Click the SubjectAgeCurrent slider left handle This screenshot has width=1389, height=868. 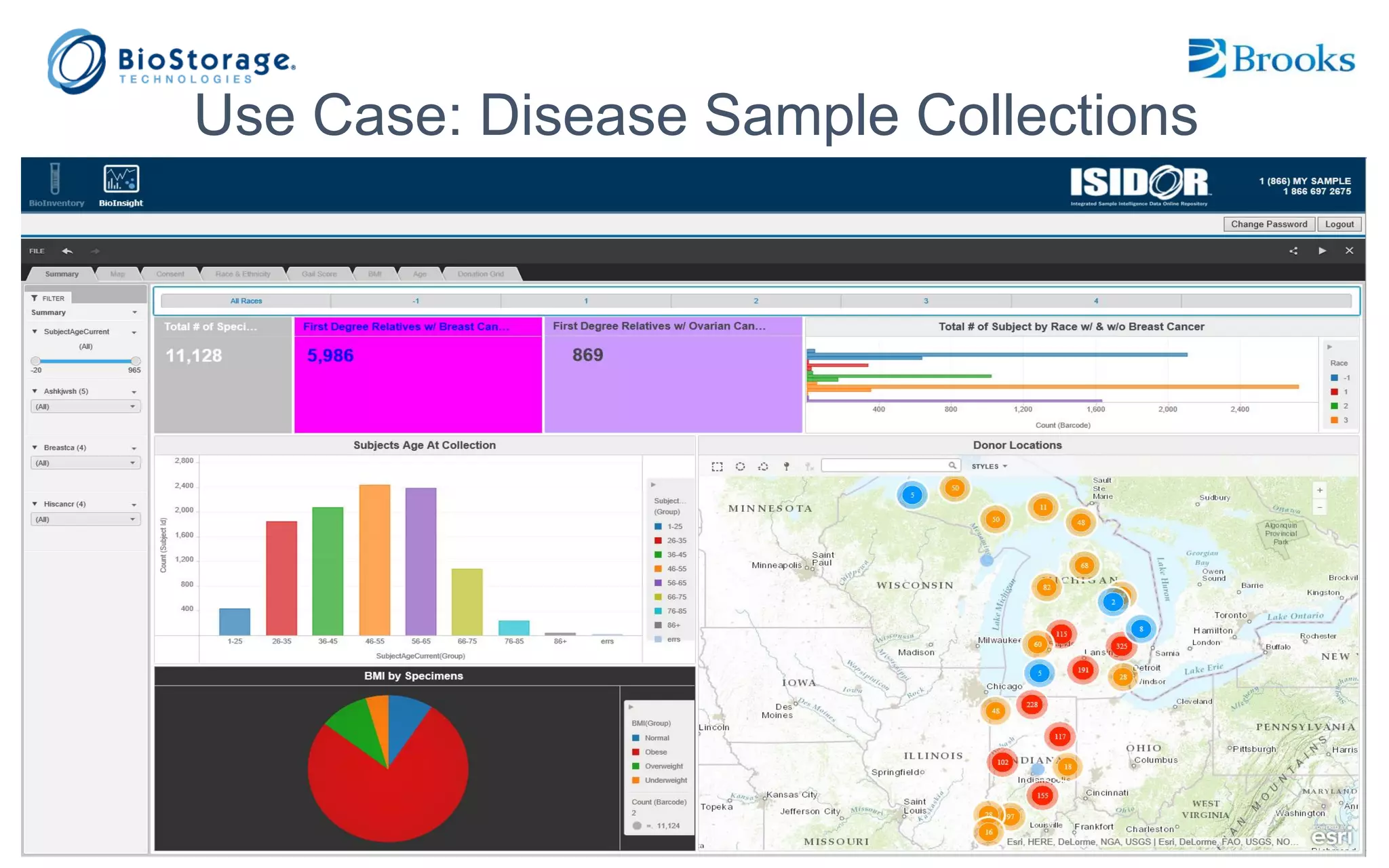[x=36, y=361]
